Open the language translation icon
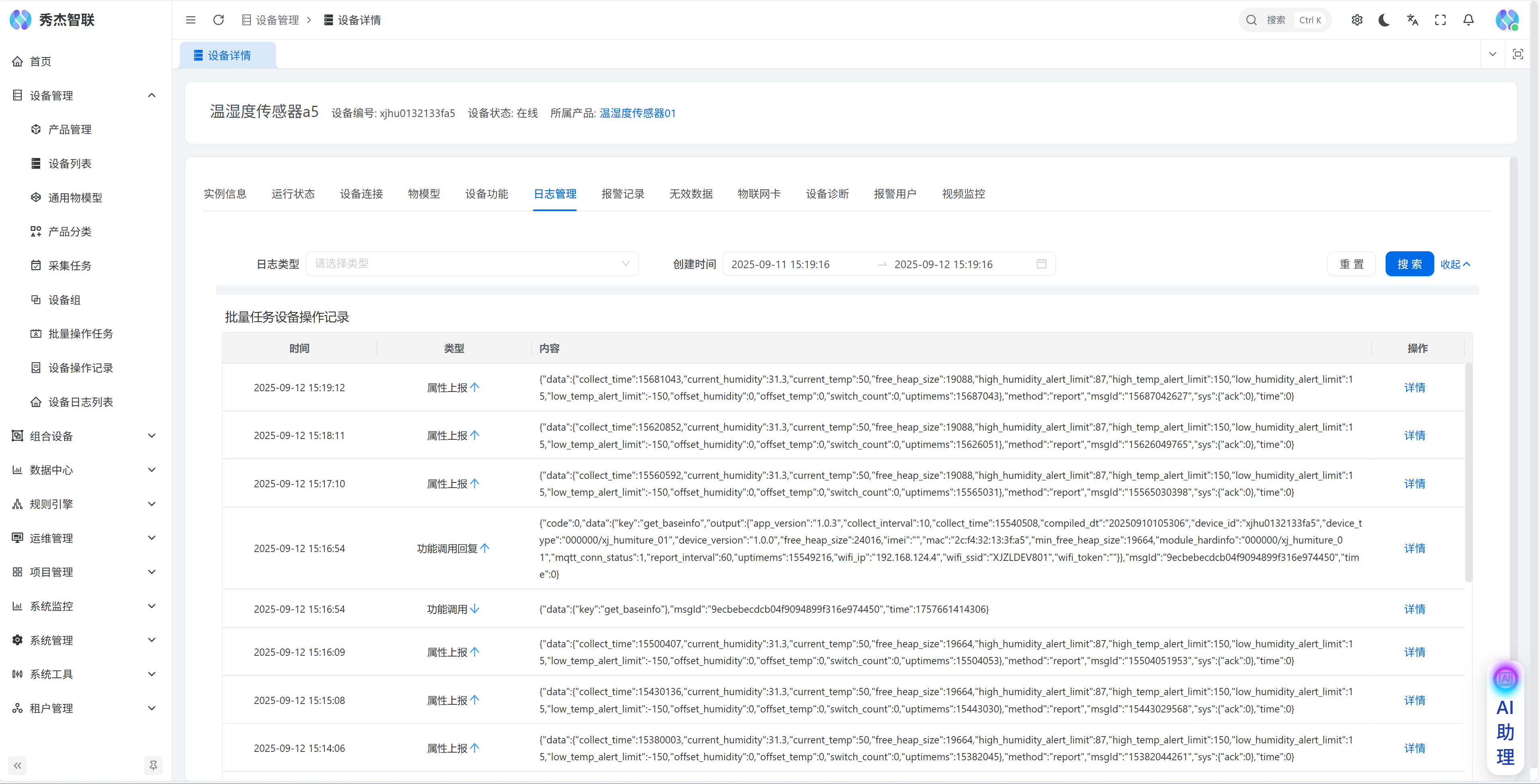This screenshot has height=784, width=1540. tap(1412, 20)
